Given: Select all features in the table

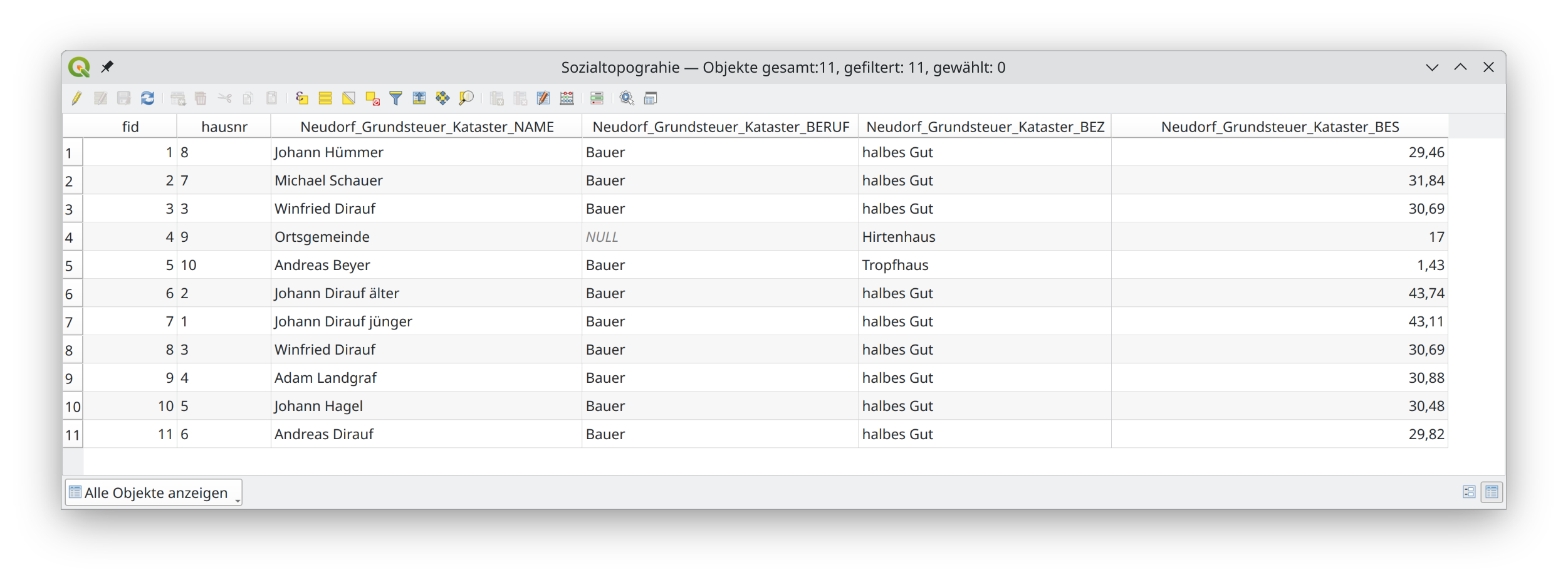Looking at the screenshot, I should coord(325,98).
